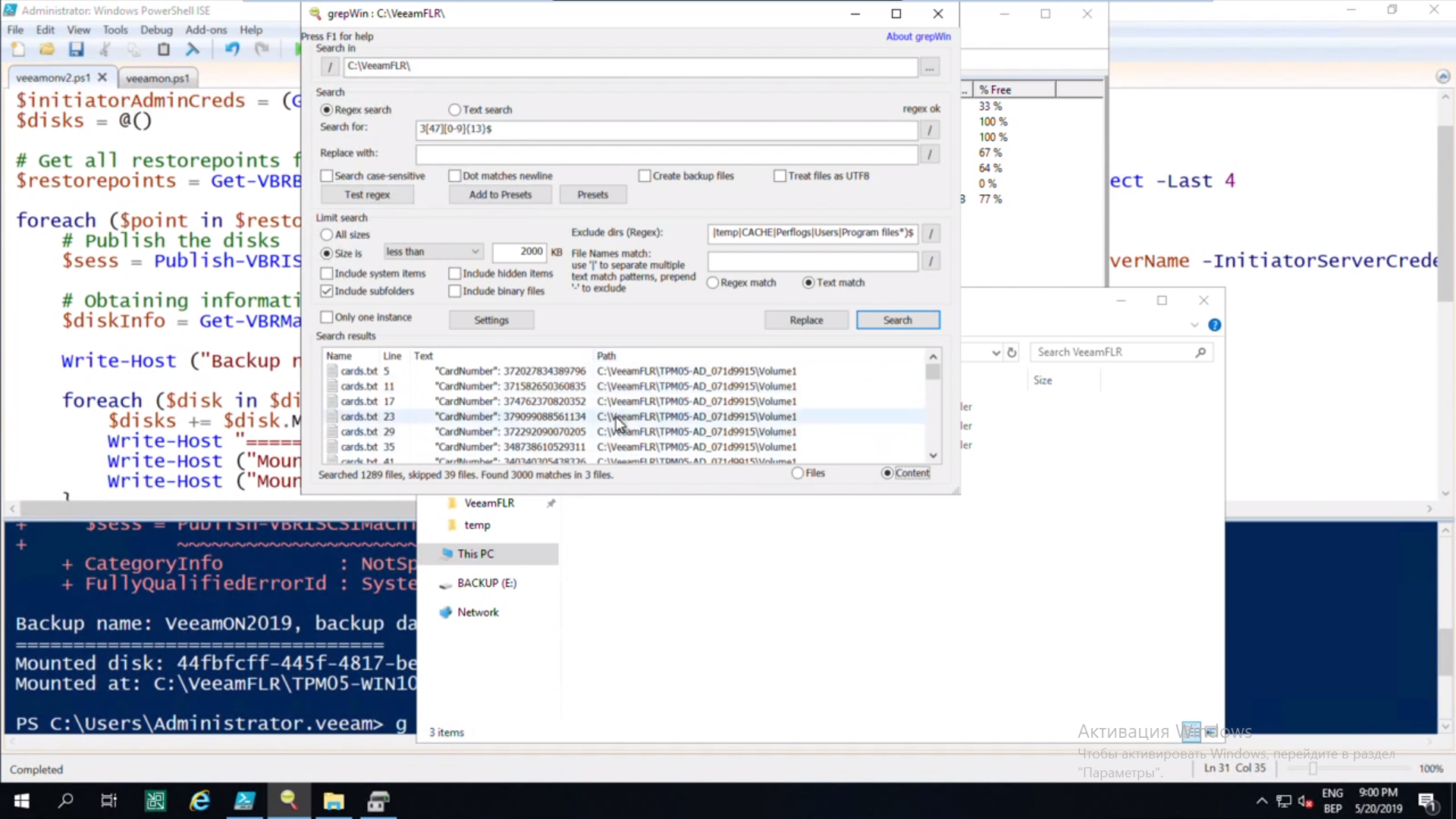Open the Add-ons menu in PowerShell ISE
Screen dimensions: 1456x819
pos(206,30)
